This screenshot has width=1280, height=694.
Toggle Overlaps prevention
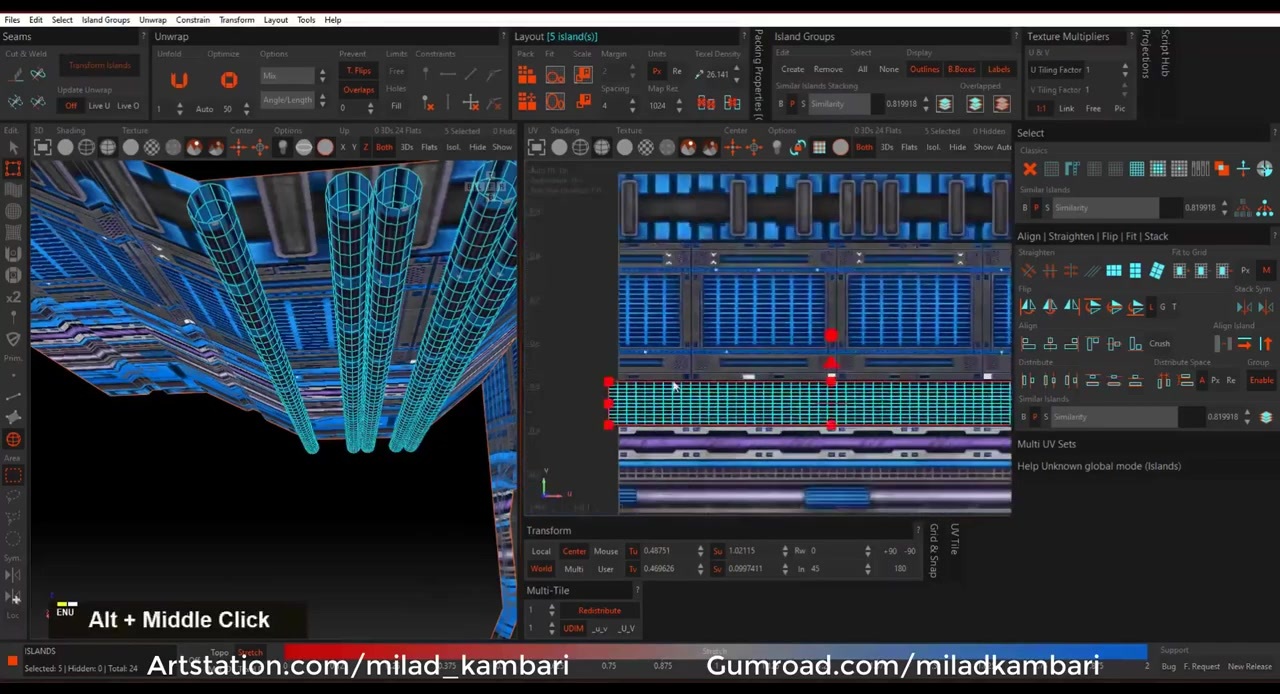(x=359, y=90)
